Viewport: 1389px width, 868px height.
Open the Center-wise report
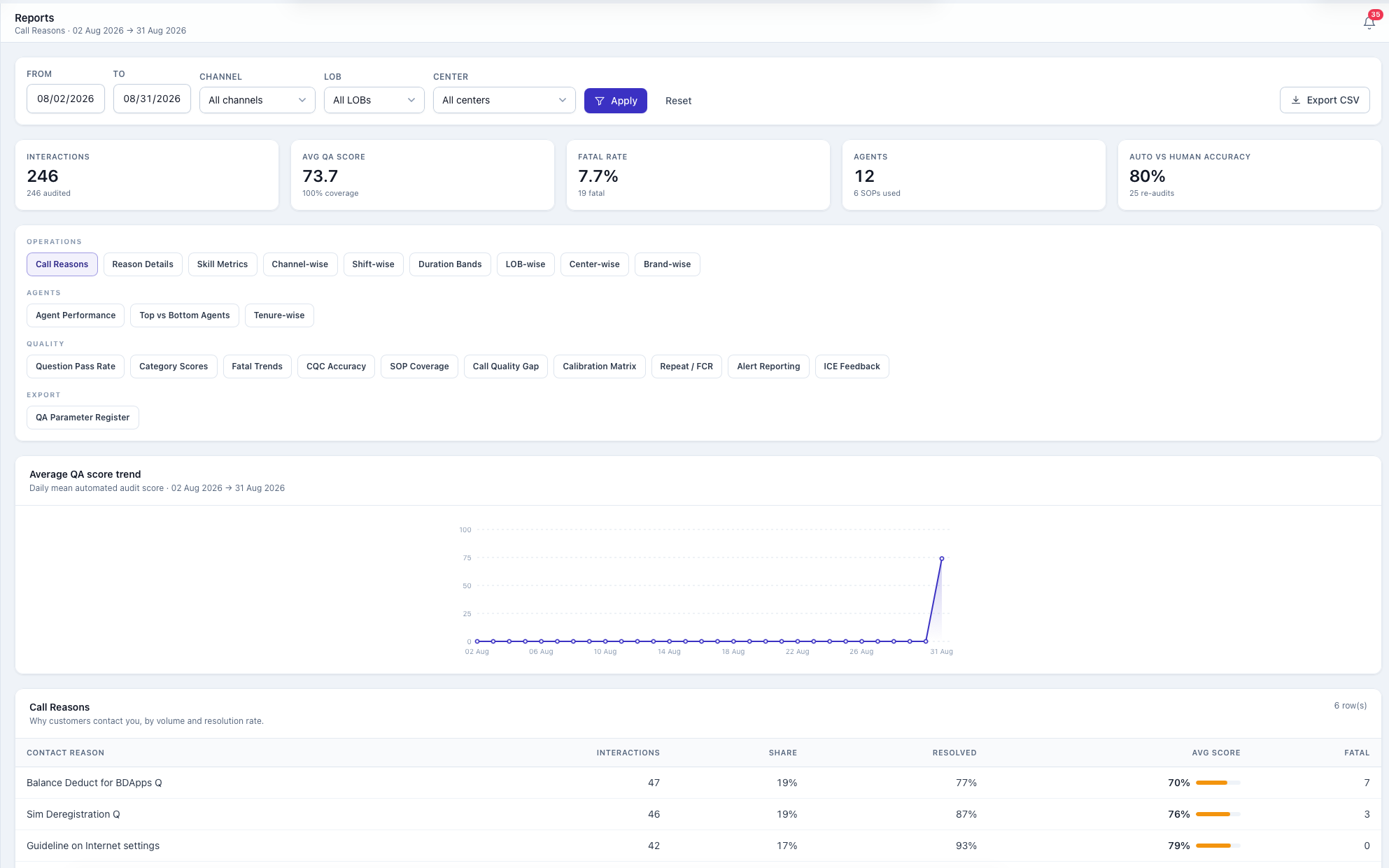(595, 264)
